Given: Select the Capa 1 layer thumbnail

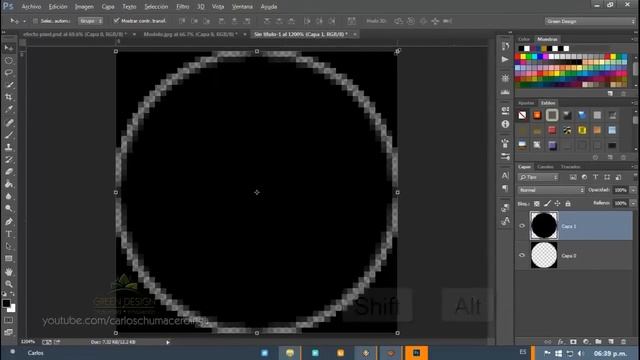Looking at the screenshot, I should [544, 225].
